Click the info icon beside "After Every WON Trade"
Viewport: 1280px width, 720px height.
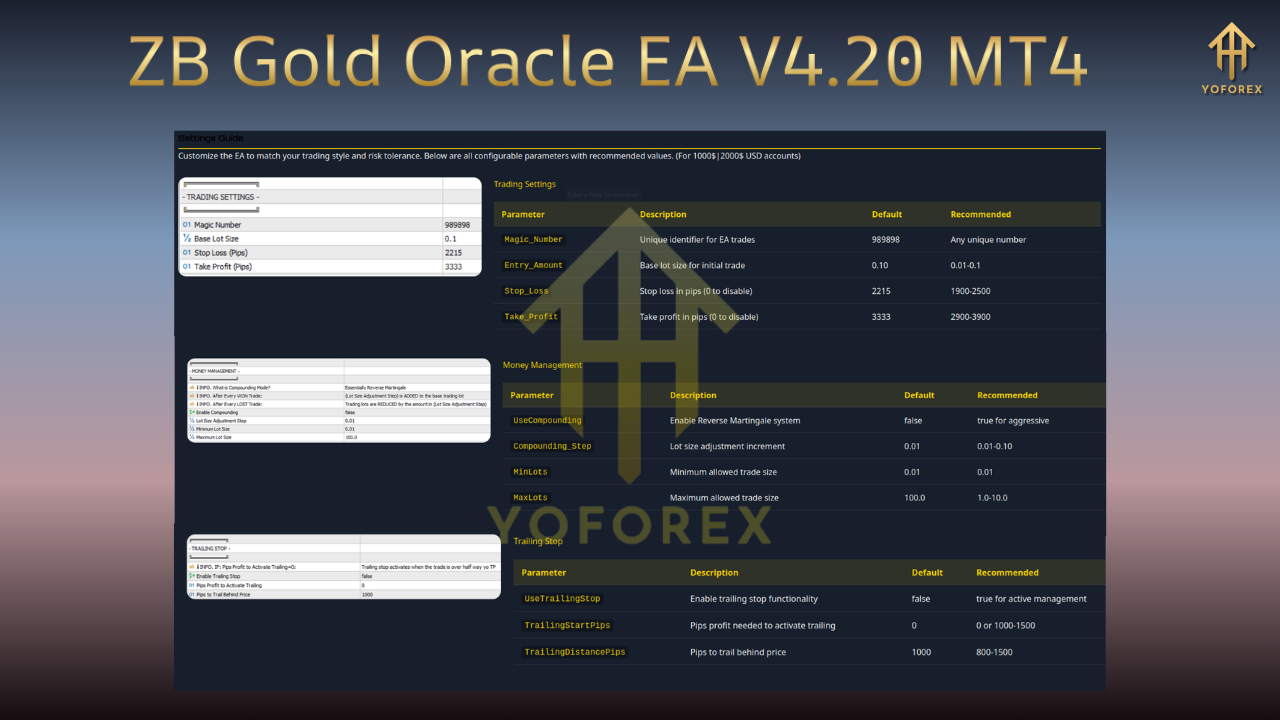click(191, 395)
